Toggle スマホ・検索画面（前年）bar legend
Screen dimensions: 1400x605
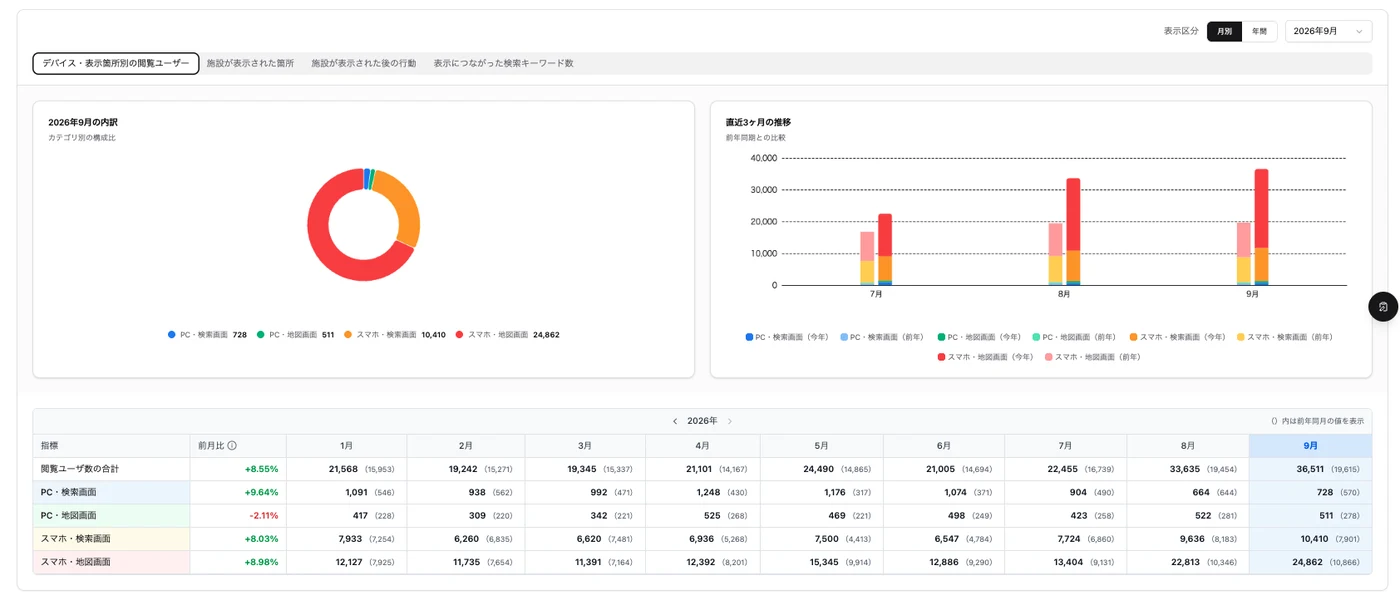pyautogui.click(x=1285, y=337)
